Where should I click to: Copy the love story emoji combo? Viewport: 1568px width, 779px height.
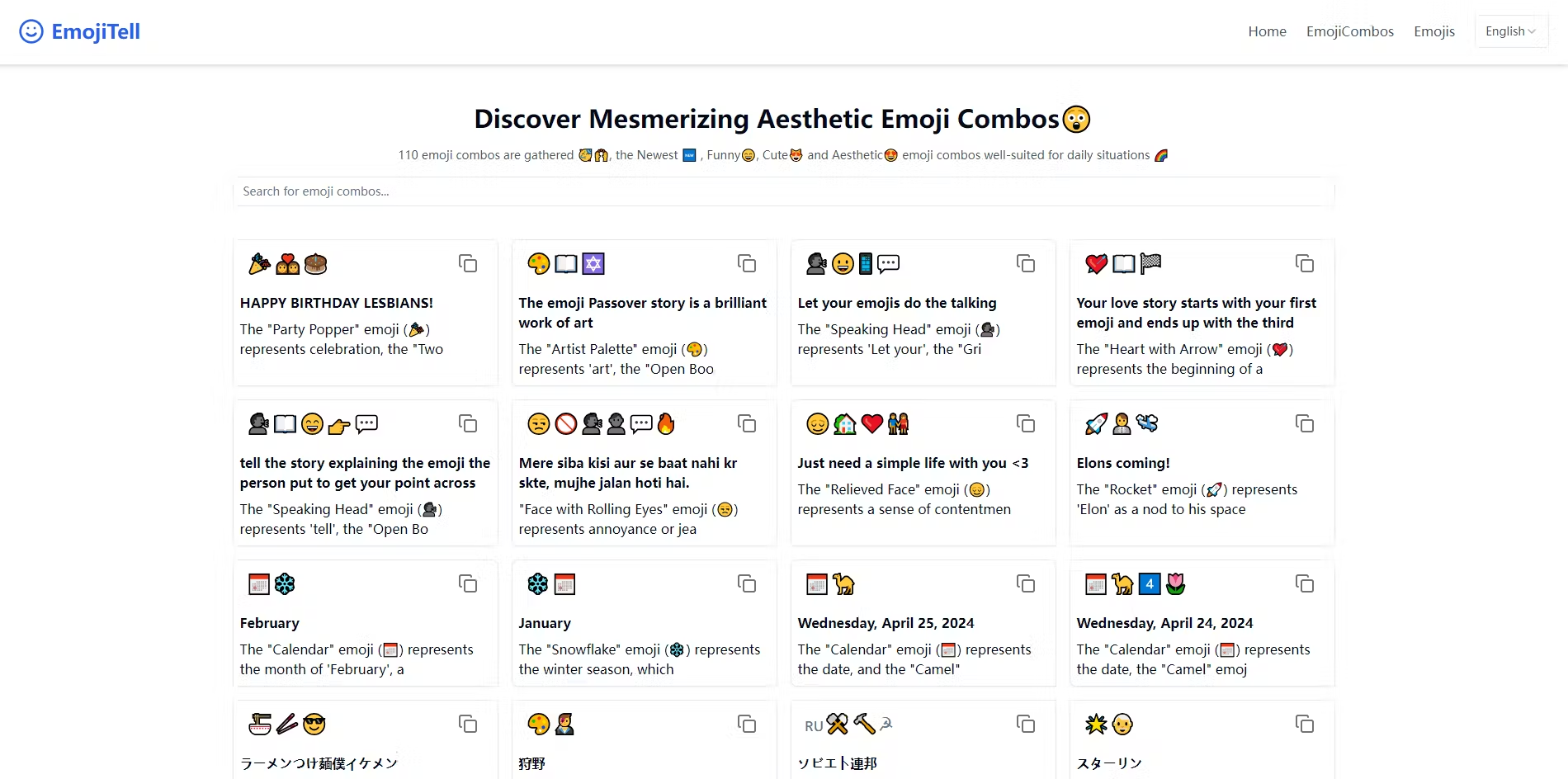pos(1305,263)
